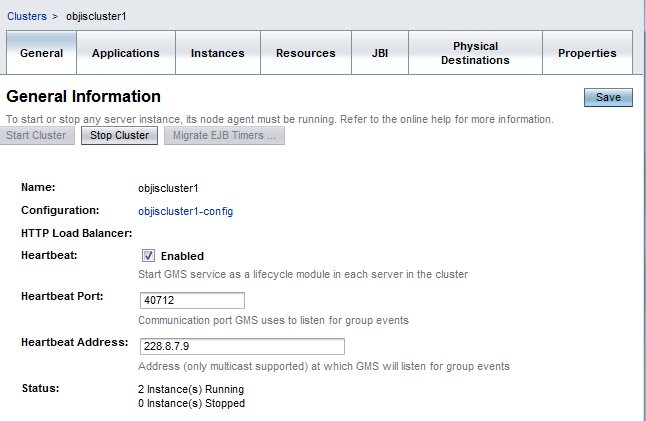646x421 pixels.
Task: Click the Enabled label beside Heartbeat checkbox
Action: tap(182, 256)
